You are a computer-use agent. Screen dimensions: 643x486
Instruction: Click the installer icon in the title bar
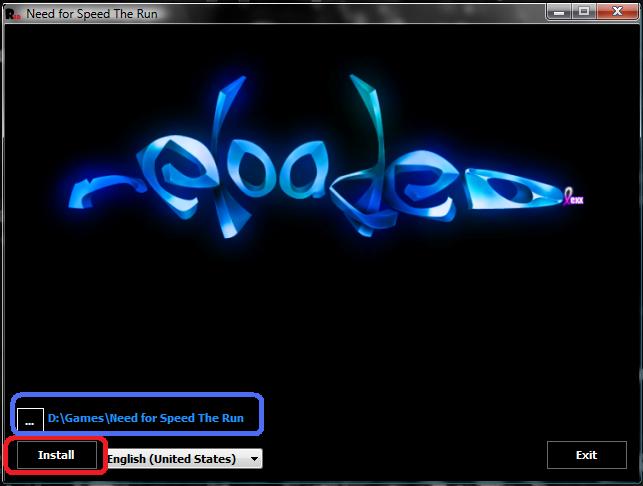click(13, 14)
